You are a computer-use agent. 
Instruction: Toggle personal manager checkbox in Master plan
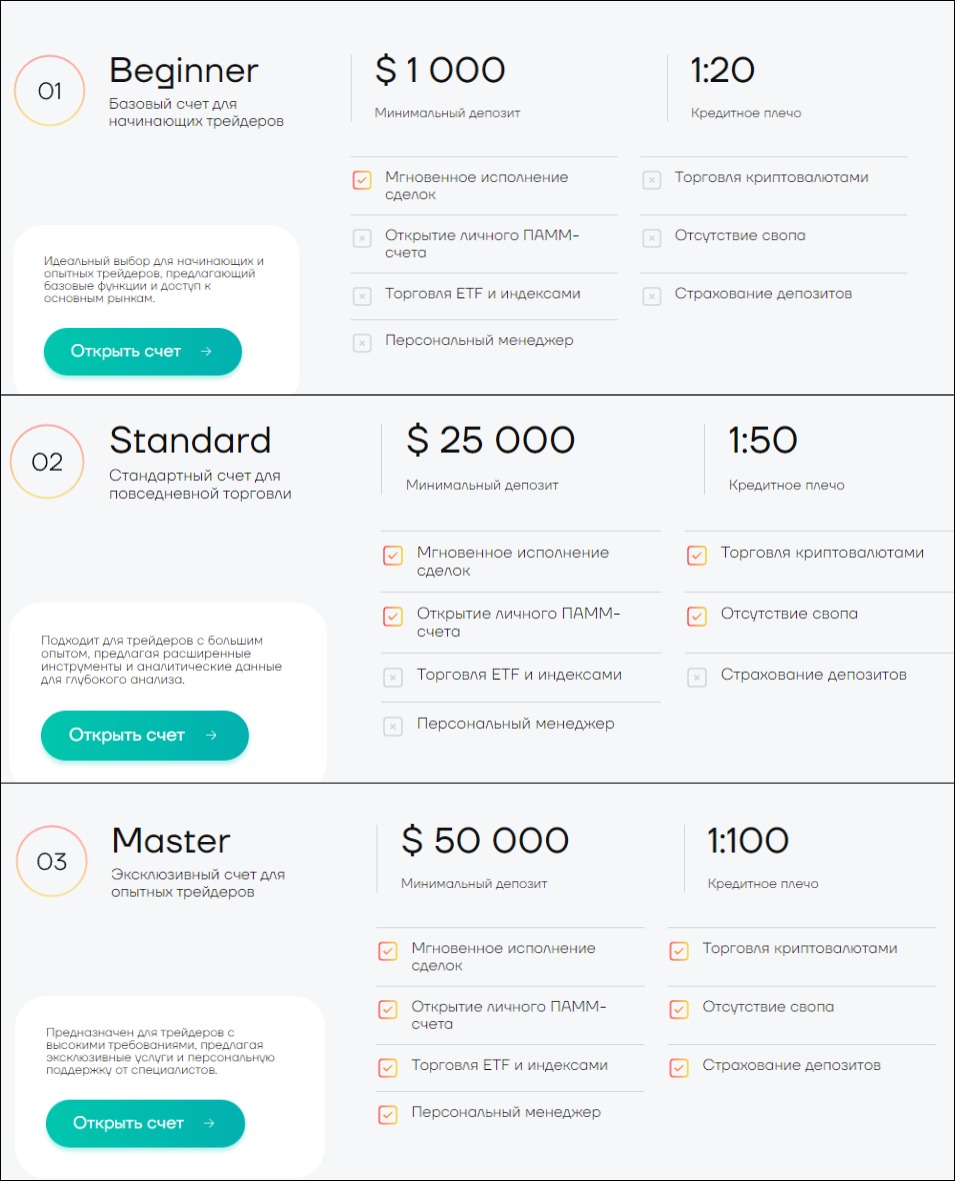tap(388, 1115)
